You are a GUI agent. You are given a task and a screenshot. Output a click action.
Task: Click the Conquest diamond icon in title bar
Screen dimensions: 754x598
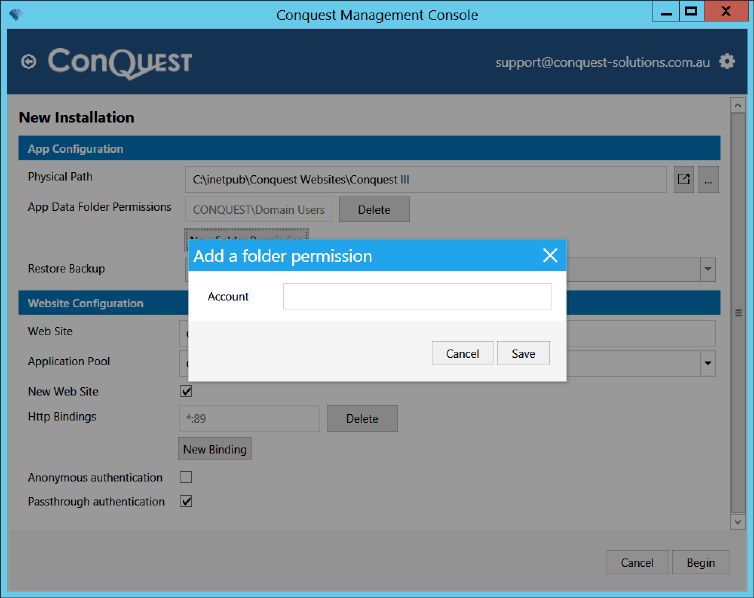click(16, 14)
